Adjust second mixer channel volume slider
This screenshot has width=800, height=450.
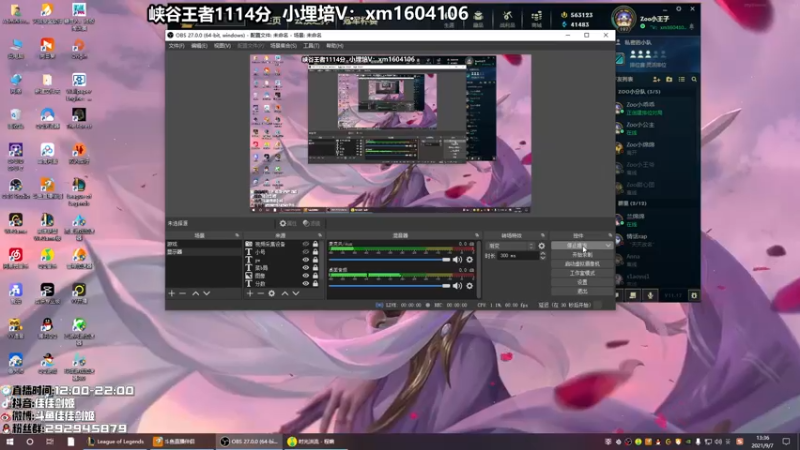390,286
